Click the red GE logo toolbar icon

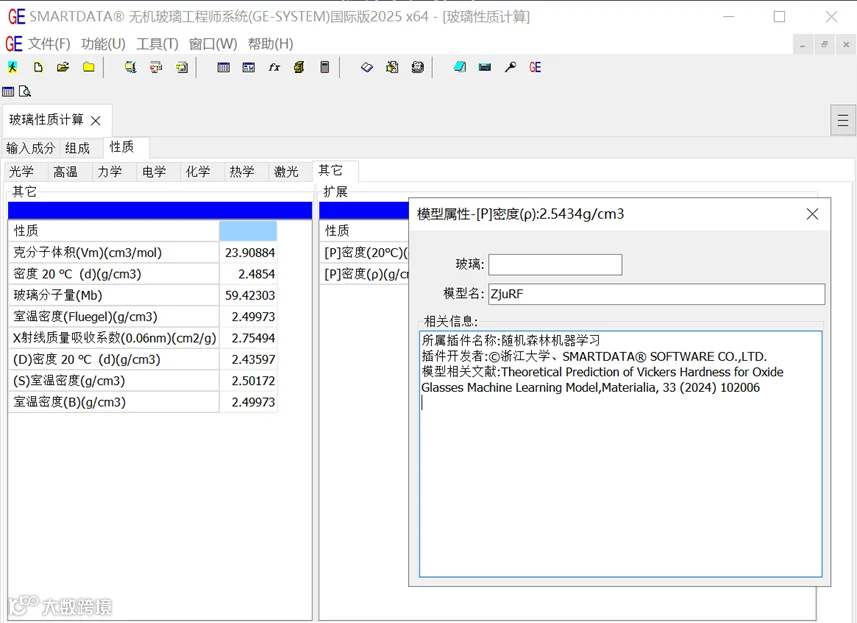[x=535, y=67]
